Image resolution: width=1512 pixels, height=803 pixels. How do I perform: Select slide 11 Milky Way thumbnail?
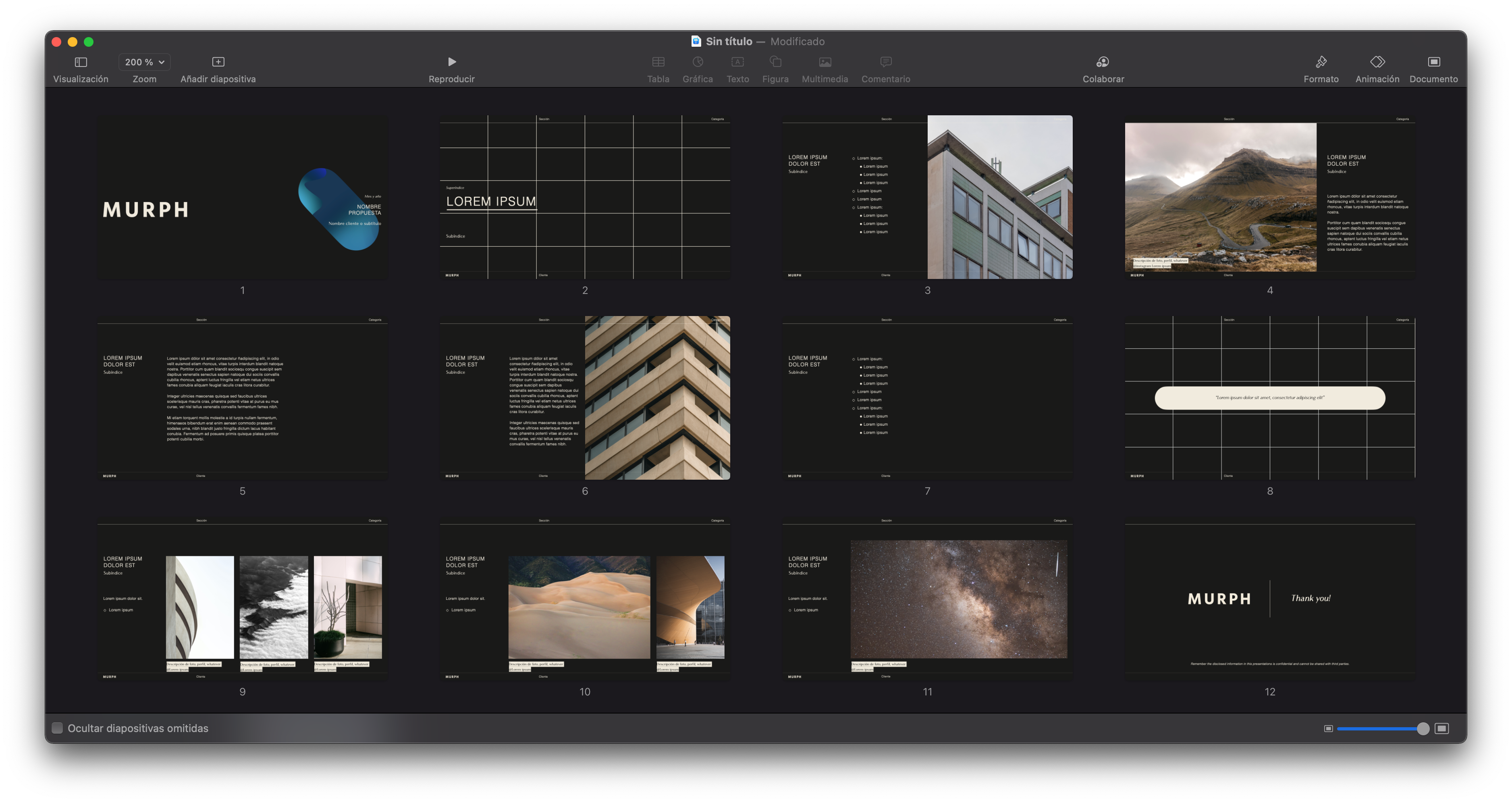click(x=927, y=599)
